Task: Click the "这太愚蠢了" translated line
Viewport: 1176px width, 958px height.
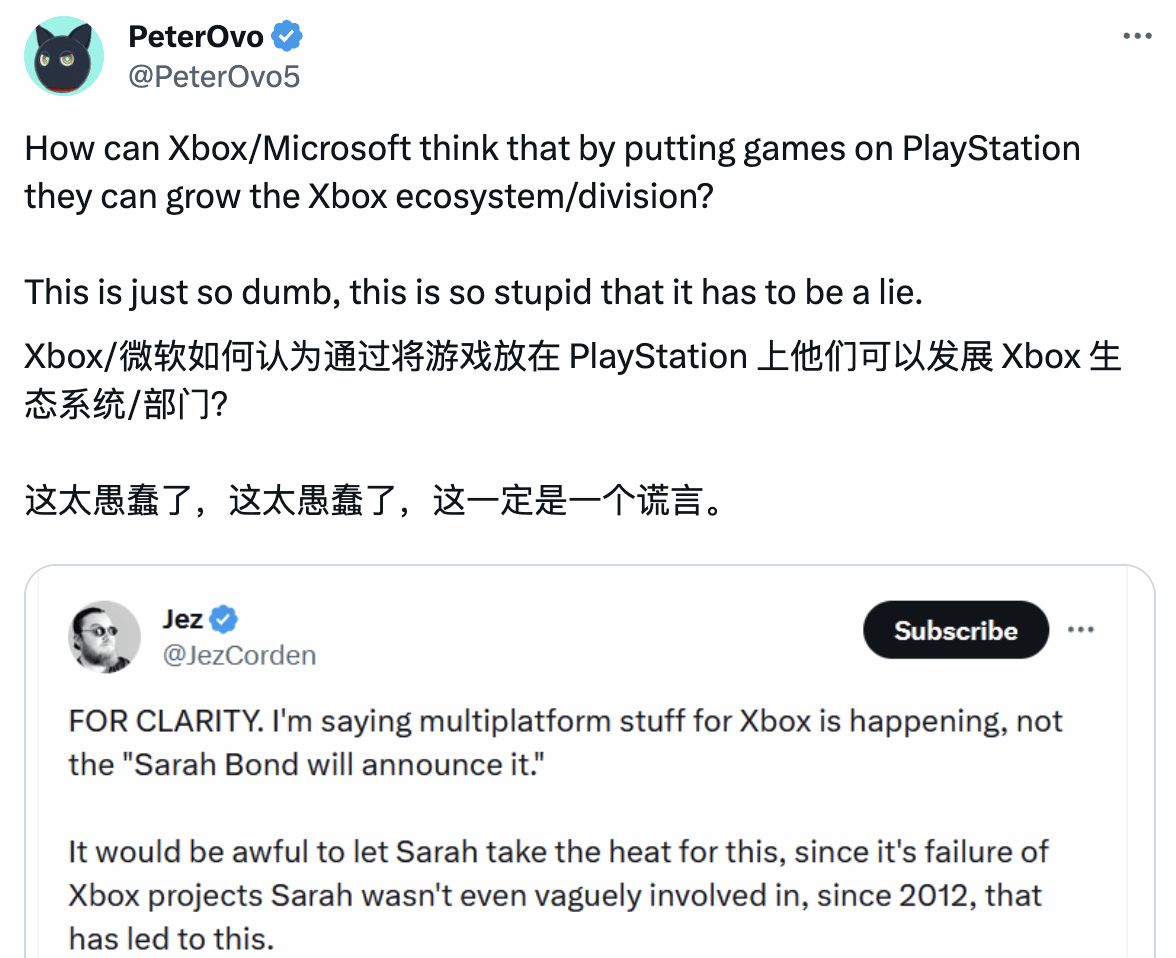Action: point(374,501)
